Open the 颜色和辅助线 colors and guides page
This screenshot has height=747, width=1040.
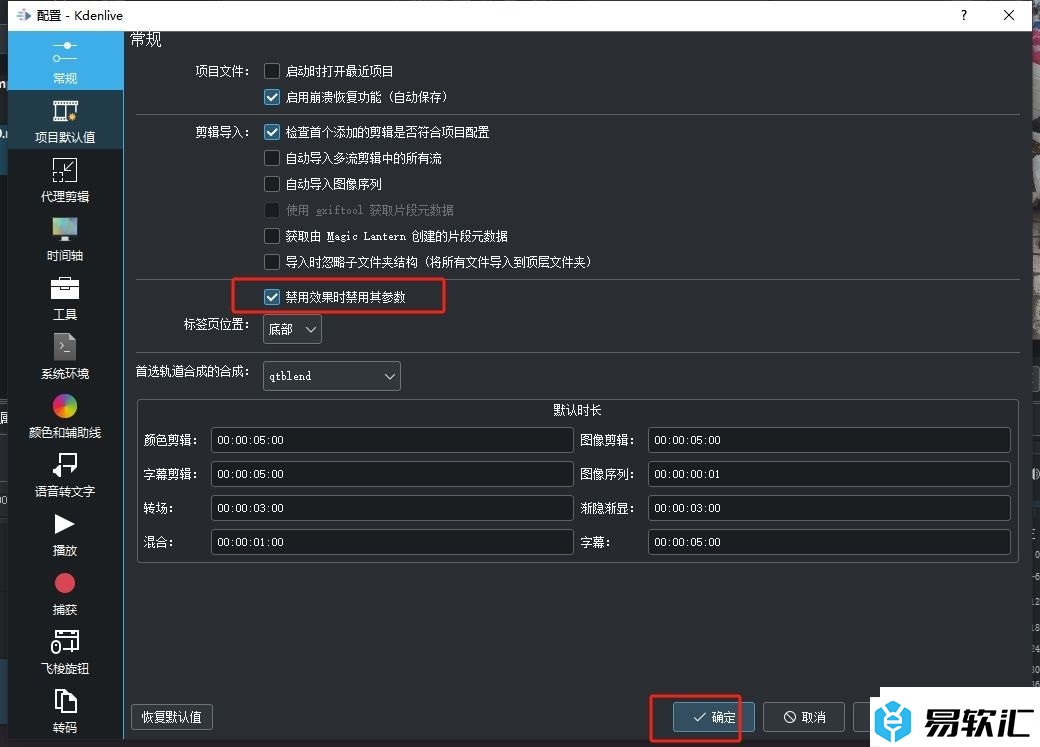(x=65, y=415)
